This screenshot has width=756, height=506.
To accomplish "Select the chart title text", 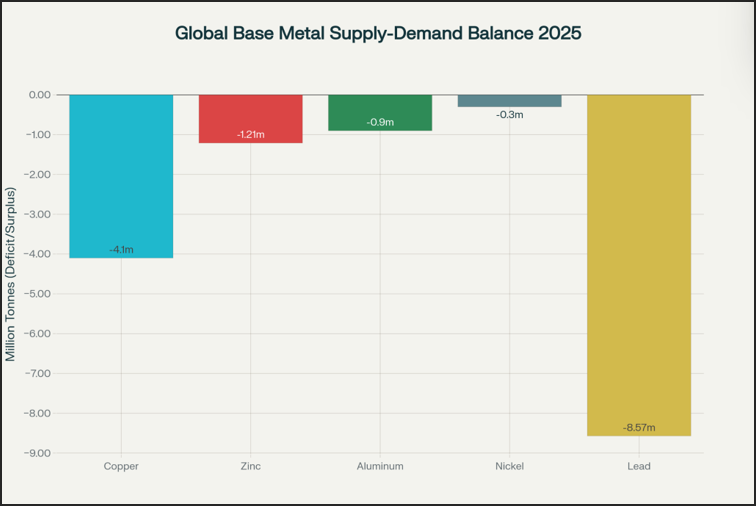I will point(378,33).
